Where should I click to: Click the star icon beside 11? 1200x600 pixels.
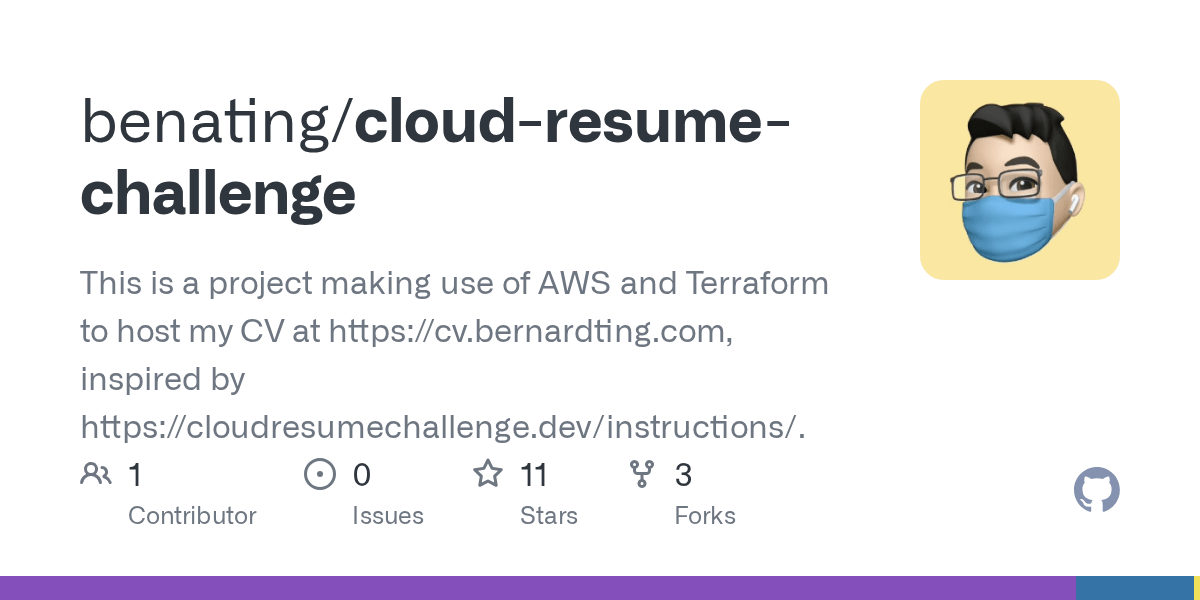(x=488, y=473)
